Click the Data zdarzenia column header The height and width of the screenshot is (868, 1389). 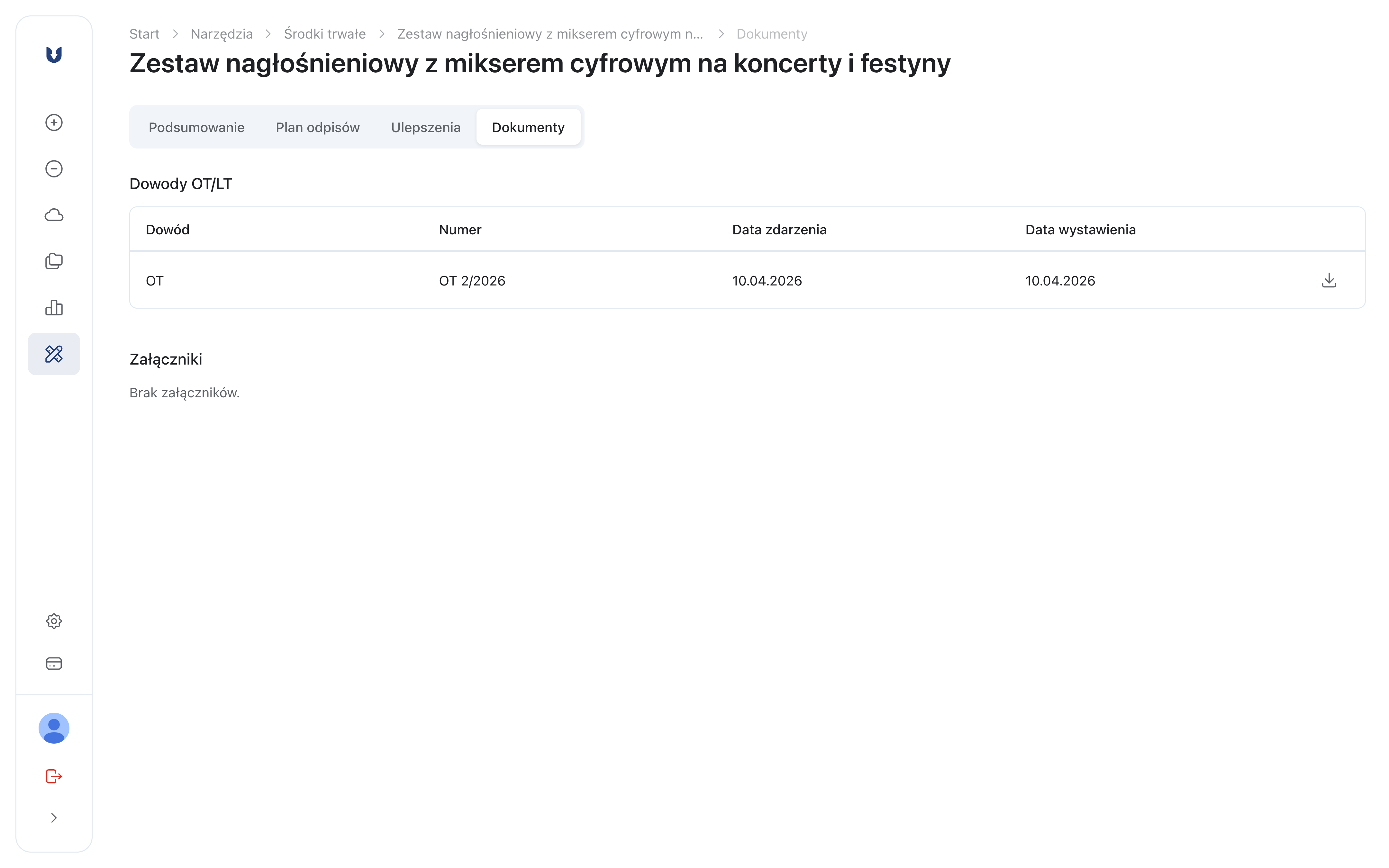point(779,230)
